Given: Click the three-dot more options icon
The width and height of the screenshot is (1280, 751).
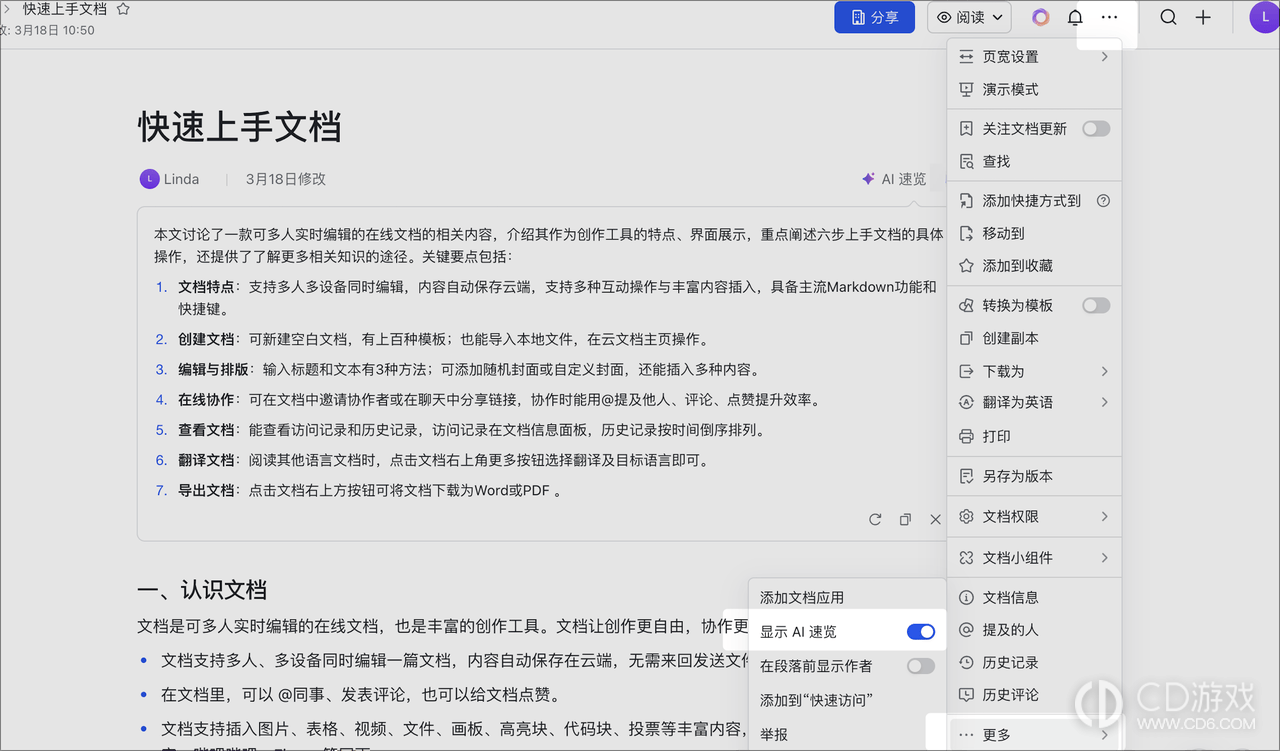Looking at the screenshot, I should point(1109,17).
